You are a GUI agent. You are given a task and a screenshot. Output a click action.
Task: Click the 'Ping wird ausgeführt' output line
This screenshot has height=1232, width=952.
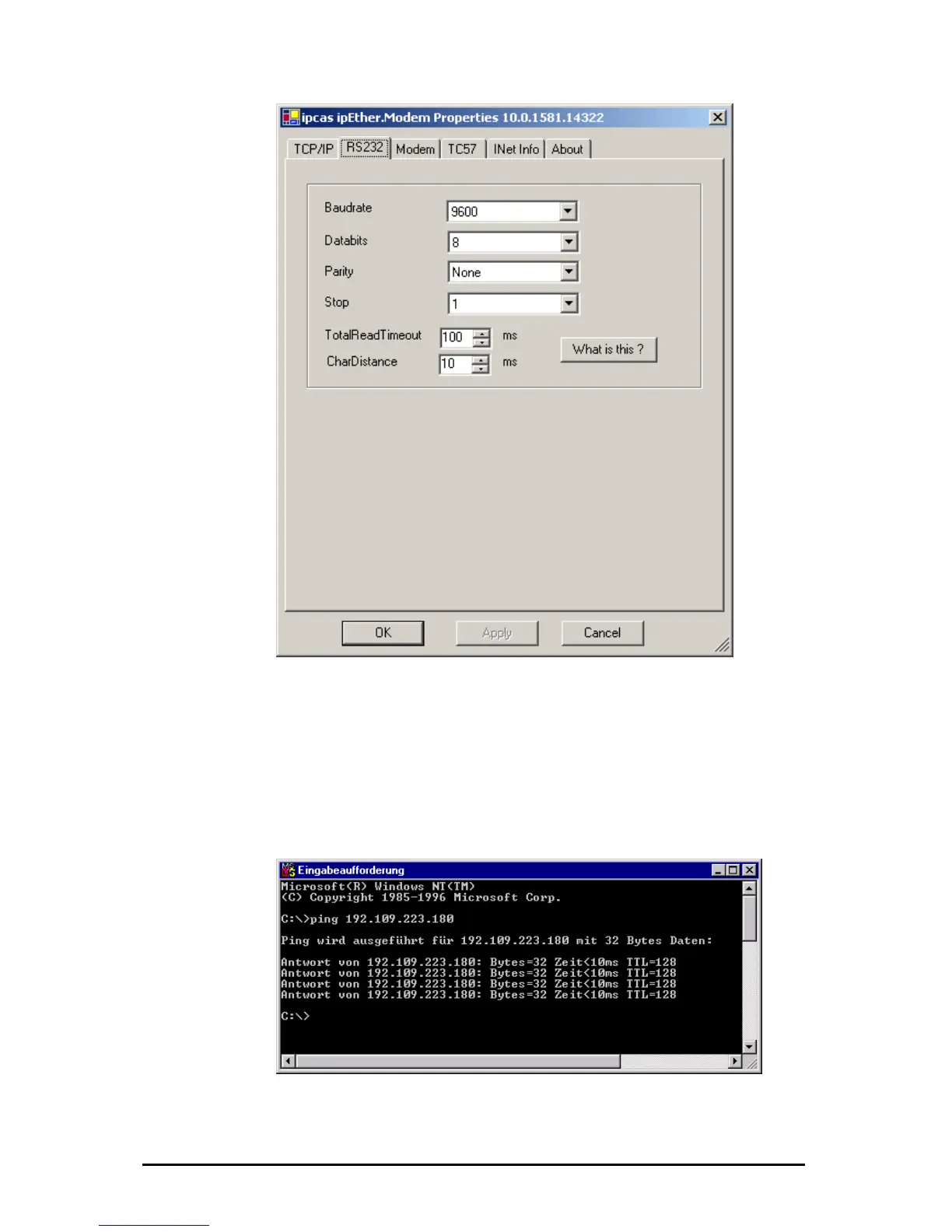[496, 940]
